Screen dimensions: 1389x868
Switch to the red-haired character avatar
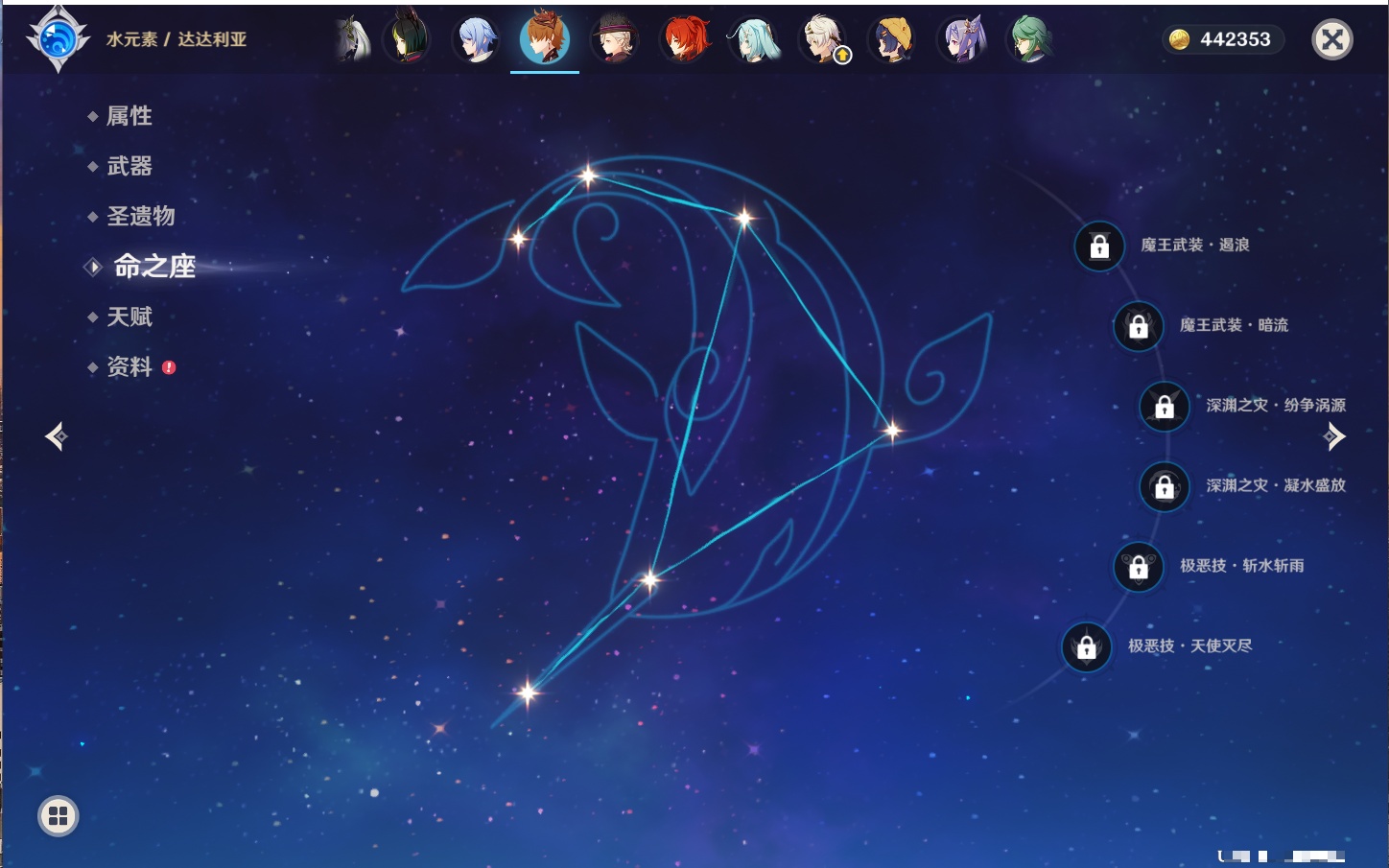coord(685,39)
